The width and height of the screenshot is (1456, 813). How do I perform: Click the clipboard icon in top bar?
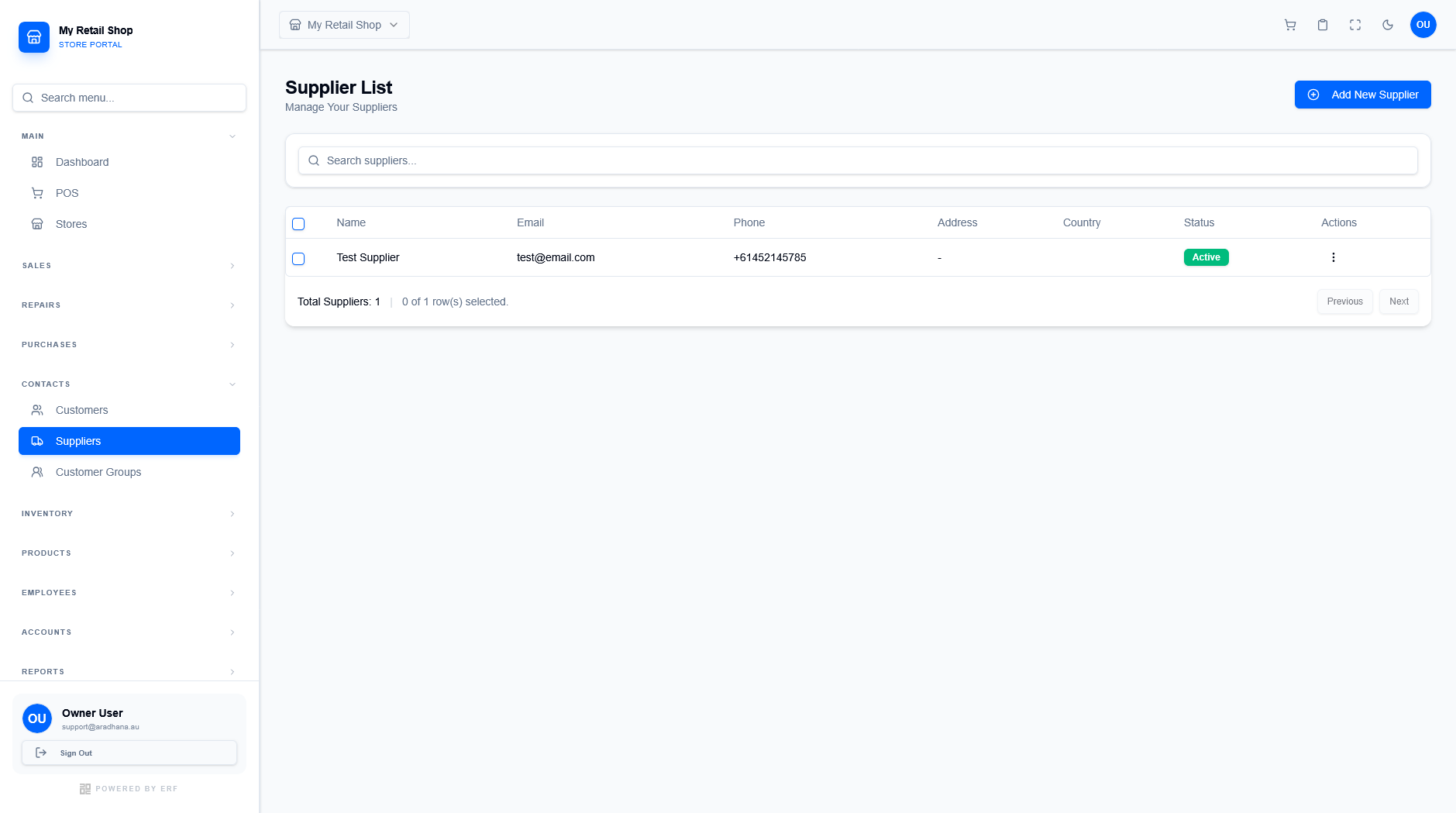coord(1321,25)
